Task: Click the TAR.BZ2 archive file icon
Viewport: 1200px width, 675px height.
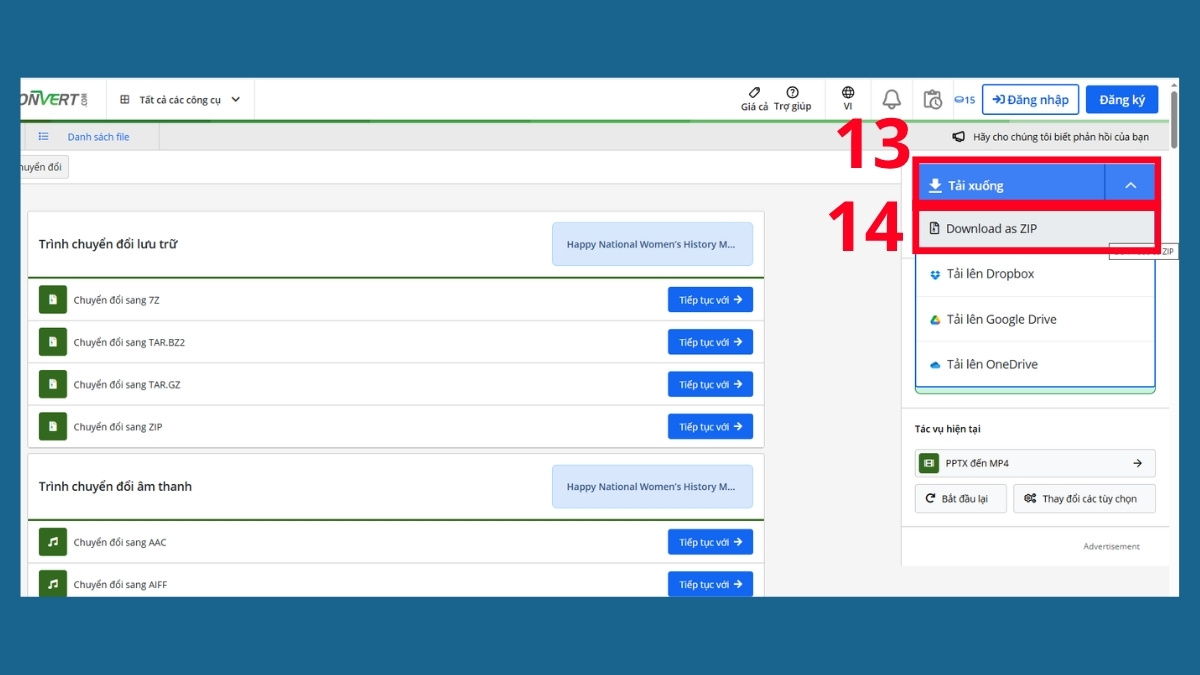Action: [53, 342]
